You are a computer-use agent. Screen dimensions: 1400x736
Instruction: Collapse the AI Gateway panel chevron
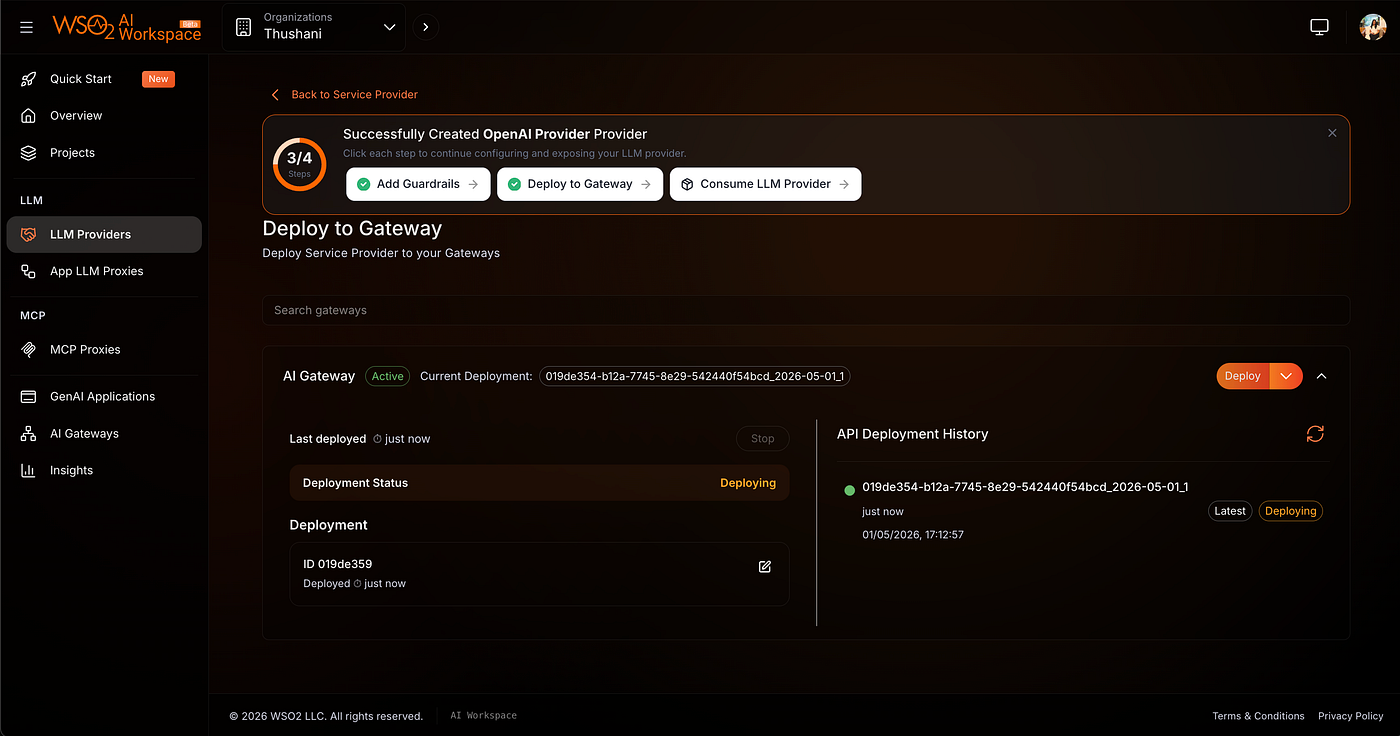click(1322, 376)
